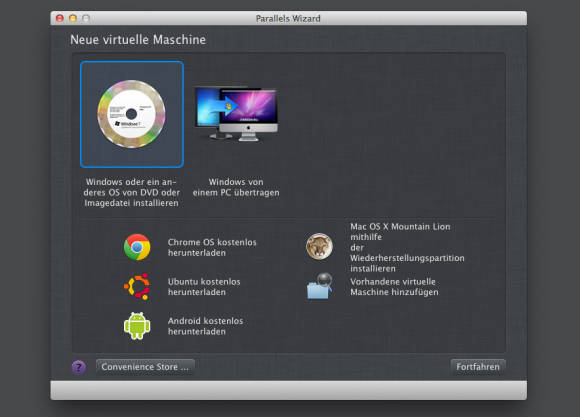Open help via purple question mark

tap(78, 367)
